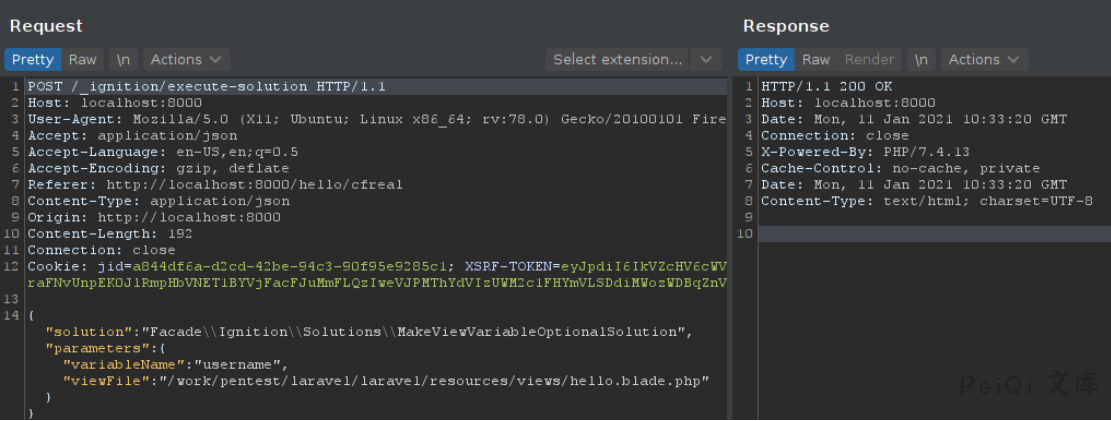Click the POST /_ignition/execute-solution request line
The width and height of the screenshot is (1111, 421).
point(206,87)
